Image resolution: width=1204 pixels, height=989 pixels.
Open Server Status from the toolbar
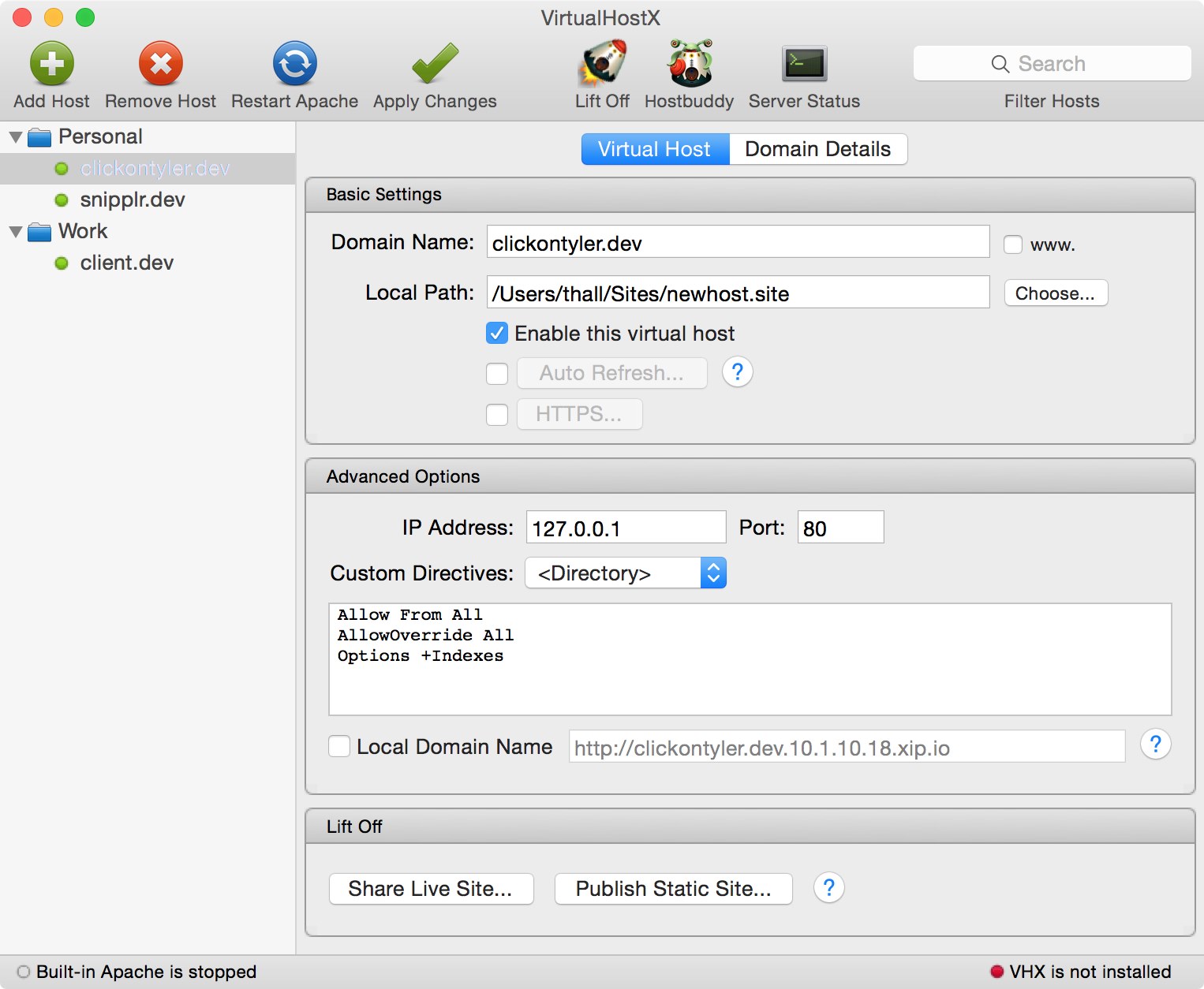click(804, 63)
